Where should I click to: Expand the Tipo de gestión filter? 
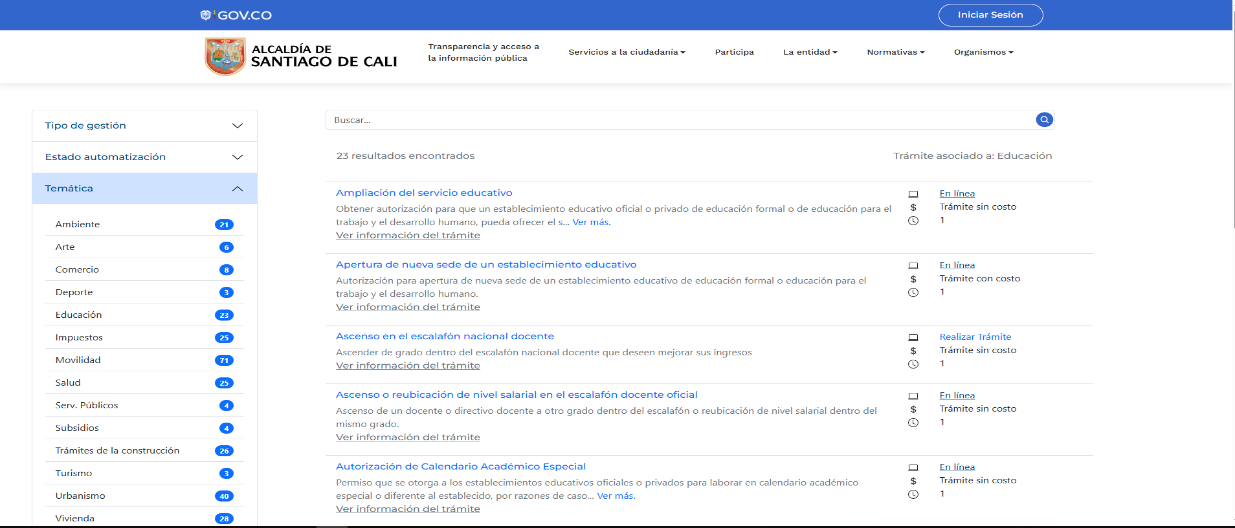coord(145,126)
